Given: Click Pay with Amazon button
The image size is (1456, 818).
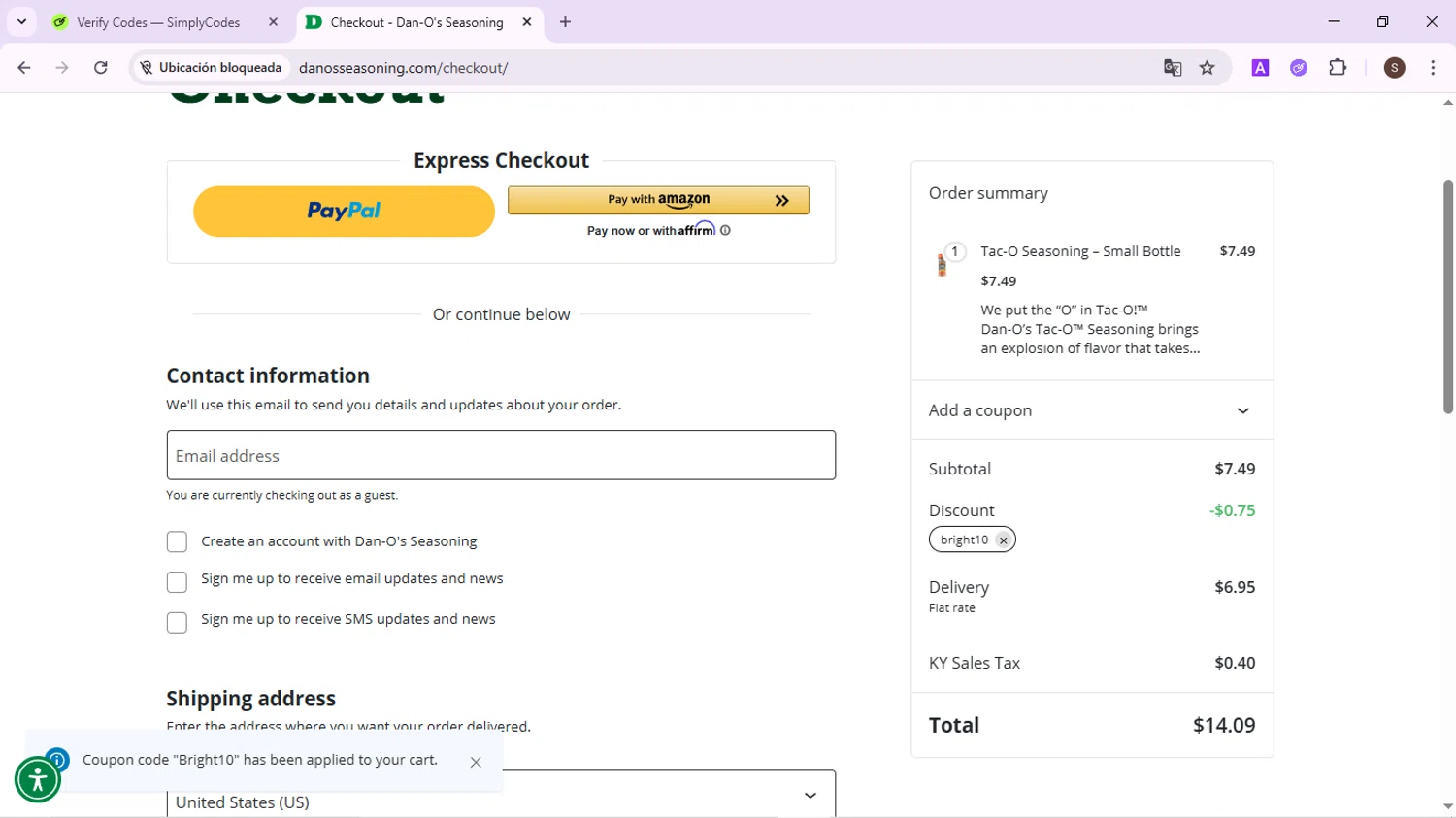Looking at the screenshot, I should 658,200.
